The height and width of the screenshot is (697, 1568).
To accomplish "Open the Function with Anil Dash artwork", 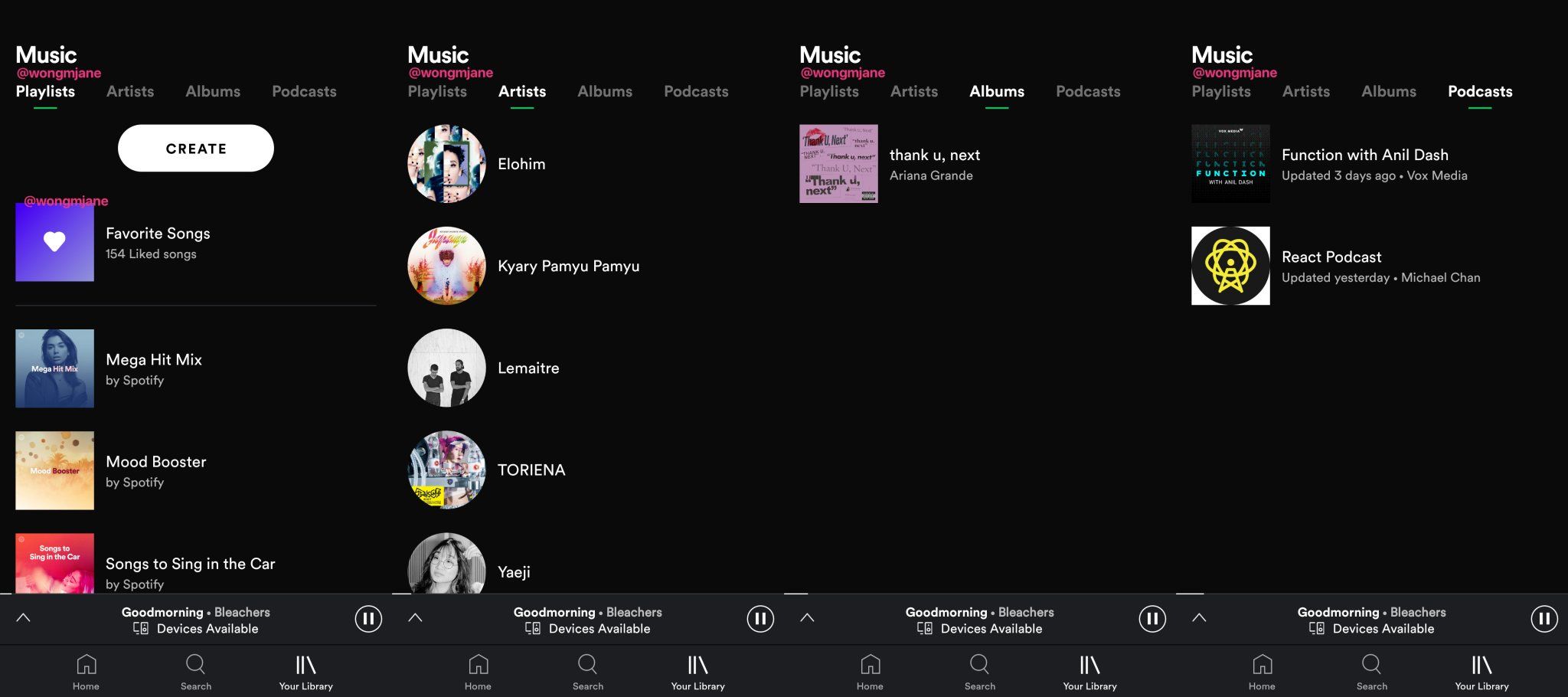I will (1230, 163).
